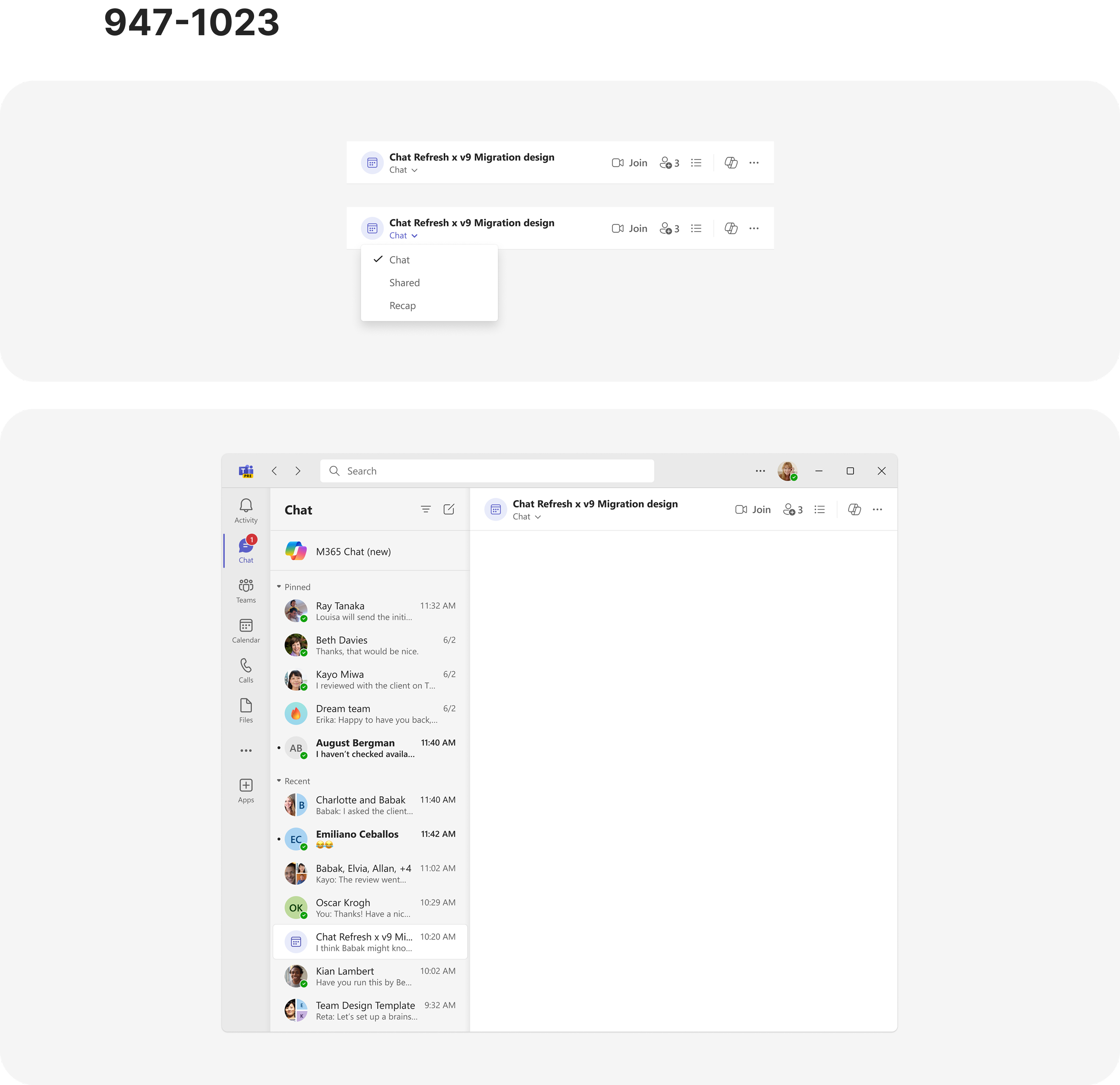
Task: Open Files in the sidebar
Action: (246, 710)
